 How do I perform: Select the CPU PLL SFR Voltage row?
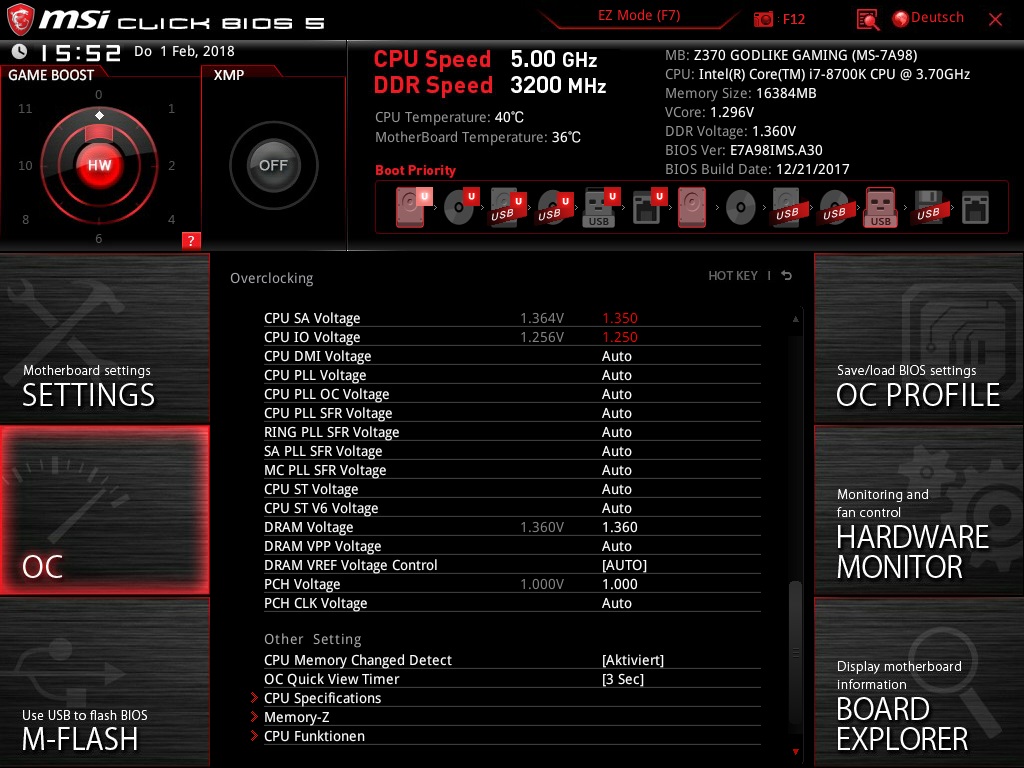pos(512,413)
